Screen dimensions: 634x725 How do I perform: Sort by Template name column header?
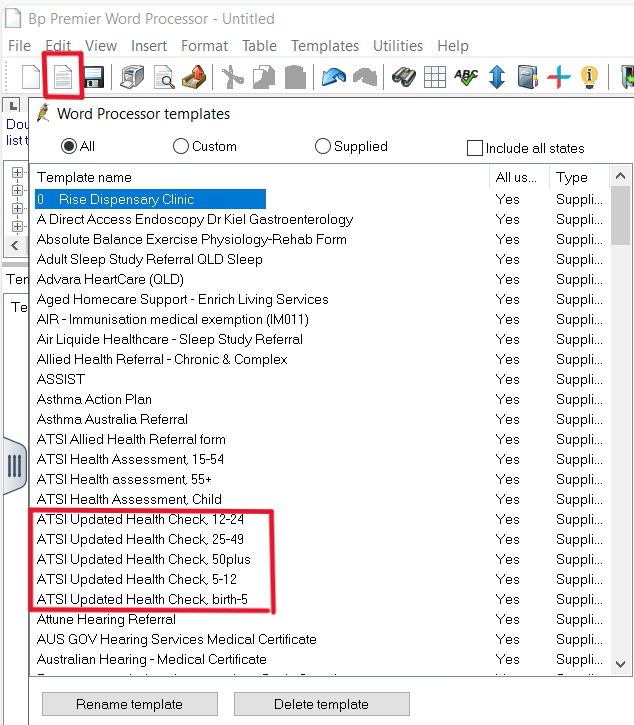tap(260, 178)
